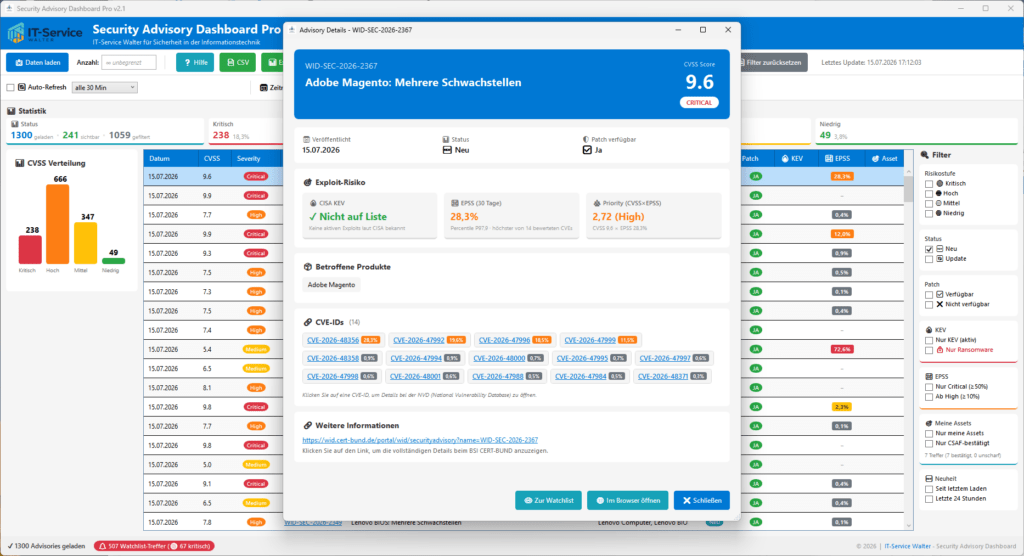Sort table by the CVSS column header
Screen dimensions: 1024x556
[212, 159]
